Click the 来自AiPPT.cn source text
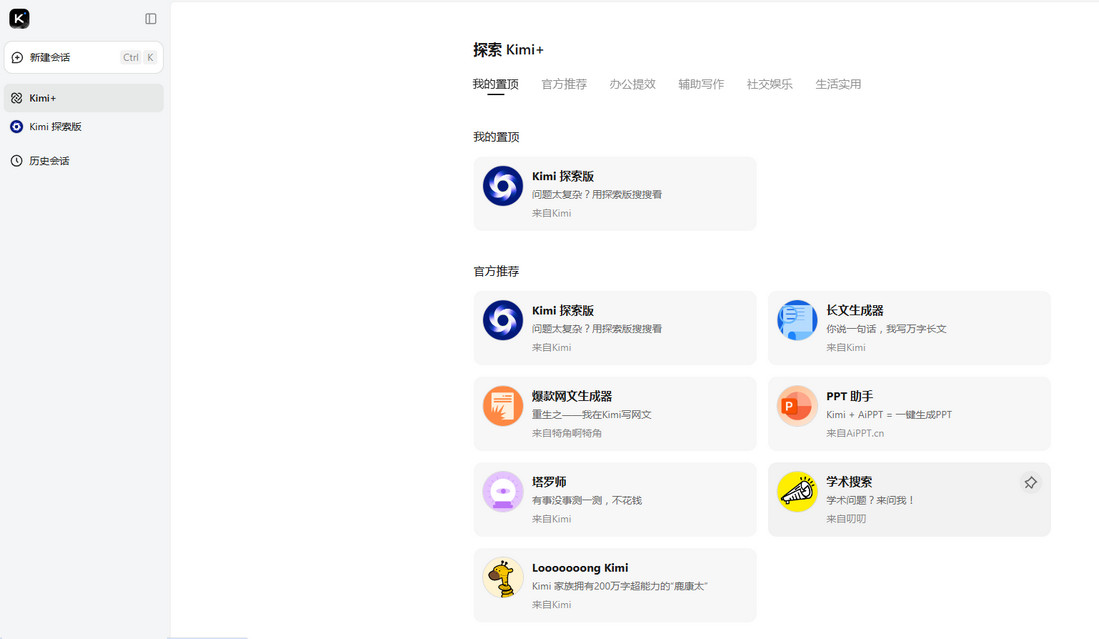The width and height of the screenshot is (1099, 639). tap(854, 433)
